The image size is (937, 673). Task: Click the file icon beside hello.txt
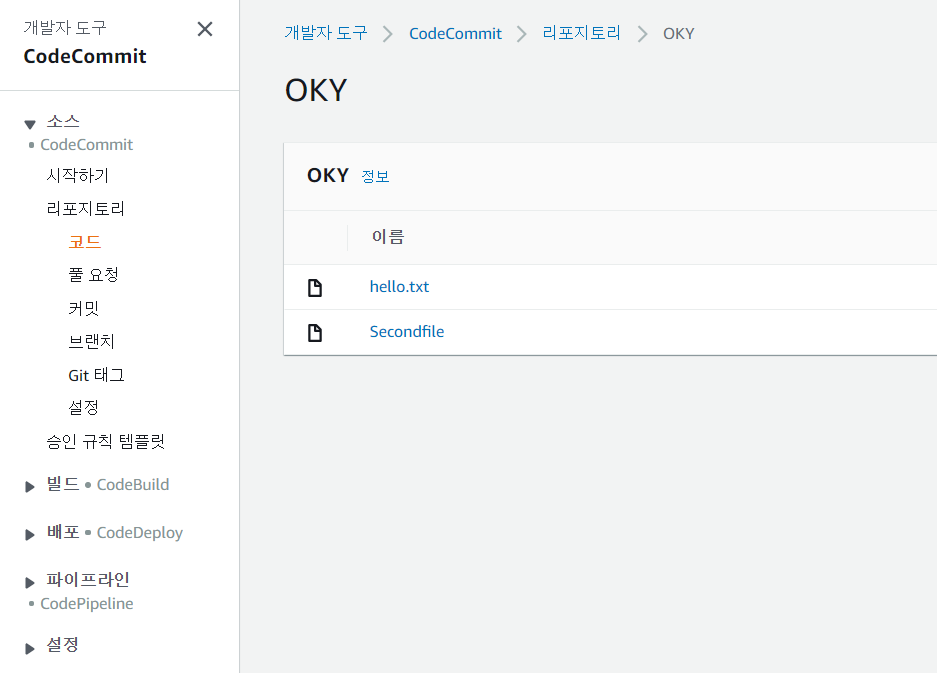pyautogui.click(x=315, y=287)
